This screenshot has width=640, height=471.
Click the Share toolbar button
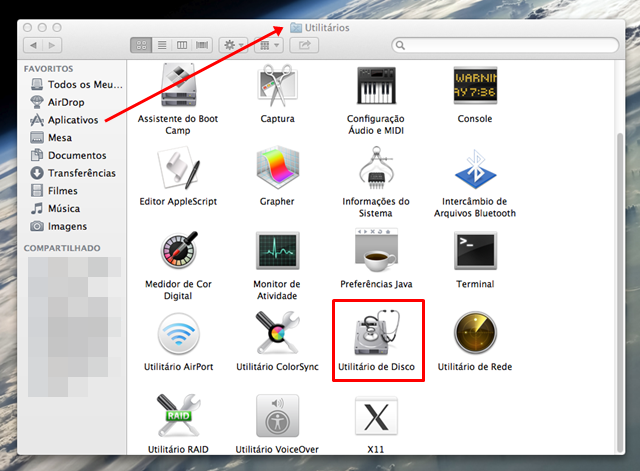(304, 45)
